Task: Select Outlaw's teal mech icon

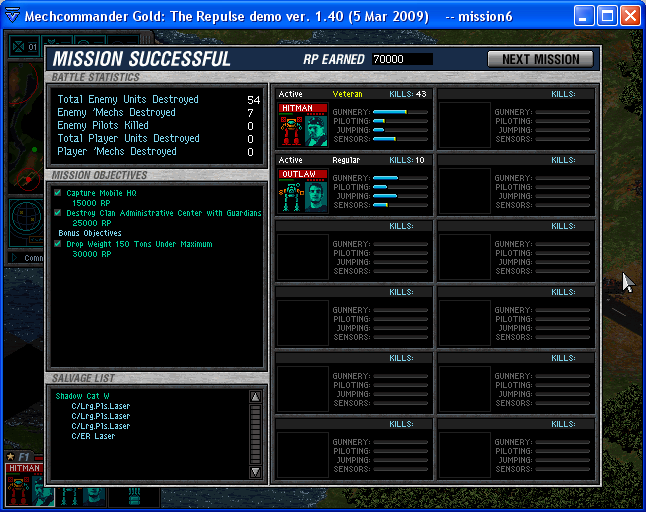Action: point(292,196)
